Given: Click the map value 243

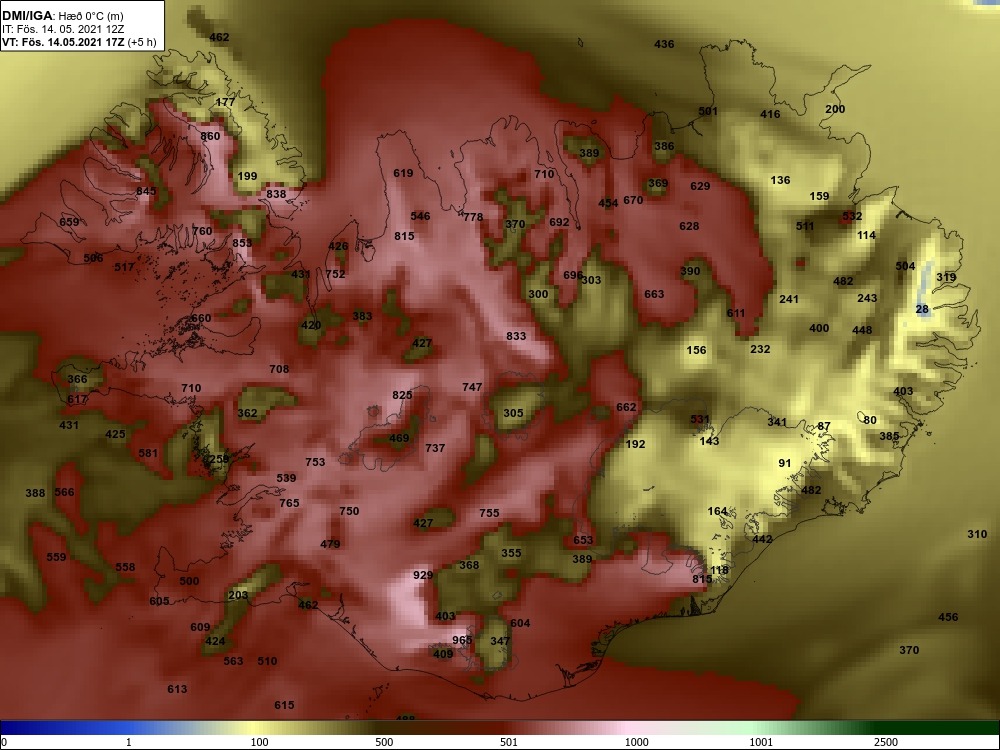Looking at the screenshot, I should pyautogui.click(x=867, y=298).
